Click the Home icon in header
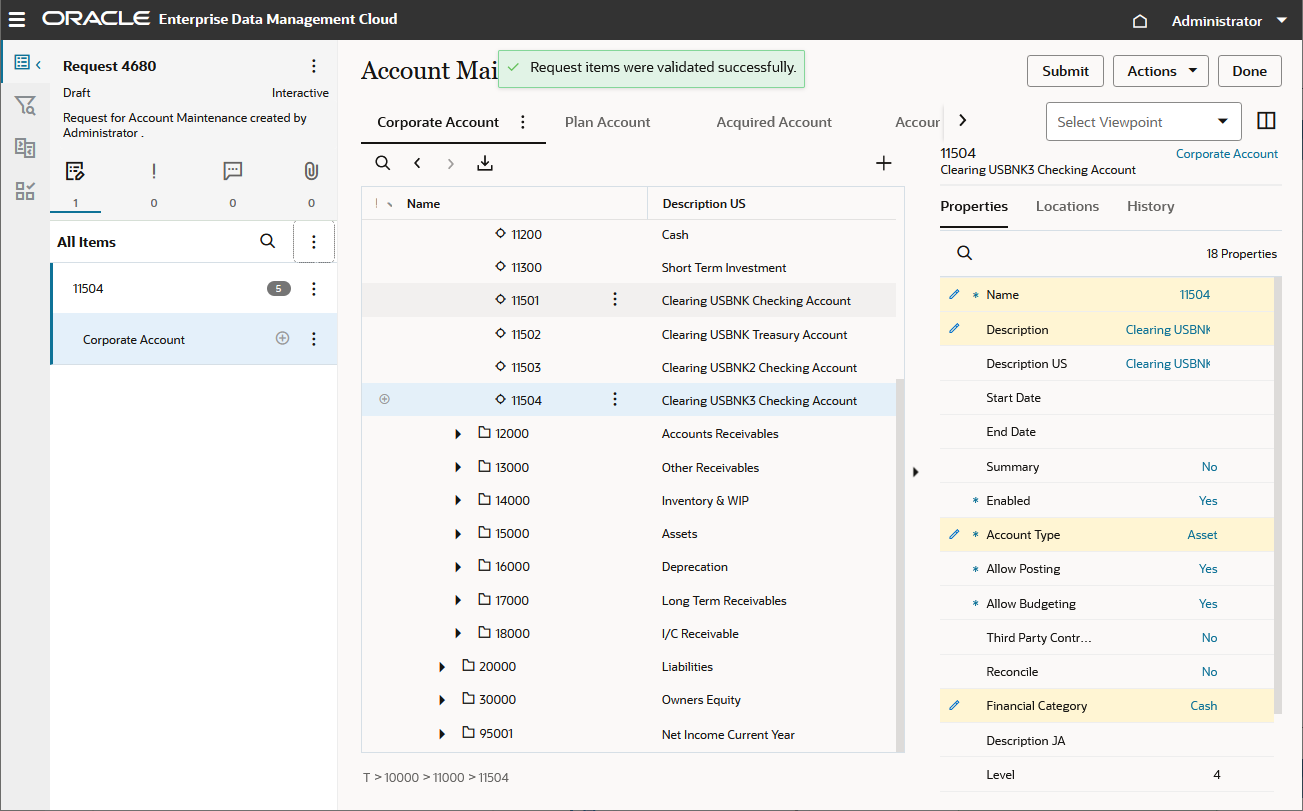 [x=1139, y=21]
